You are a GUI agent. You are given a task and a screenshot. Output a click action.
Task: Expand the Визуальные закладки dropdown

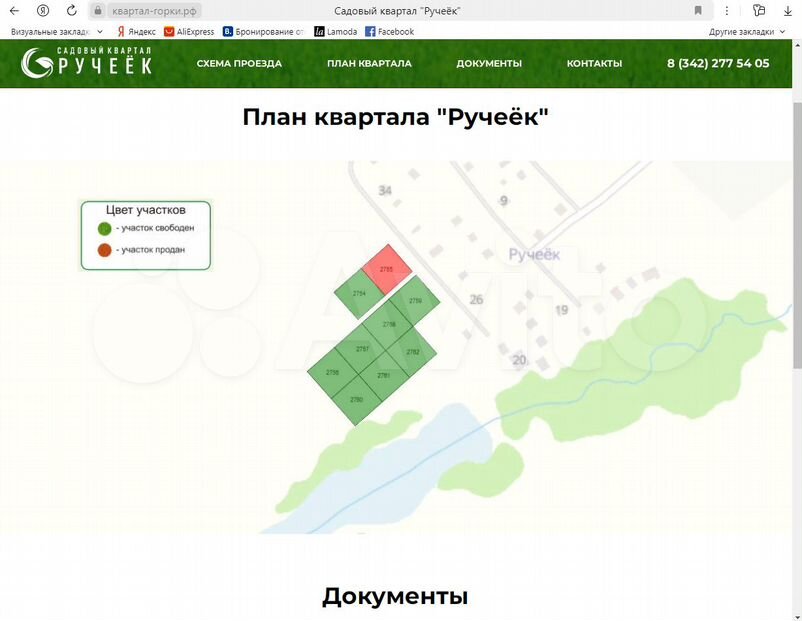tap(56, 31)
